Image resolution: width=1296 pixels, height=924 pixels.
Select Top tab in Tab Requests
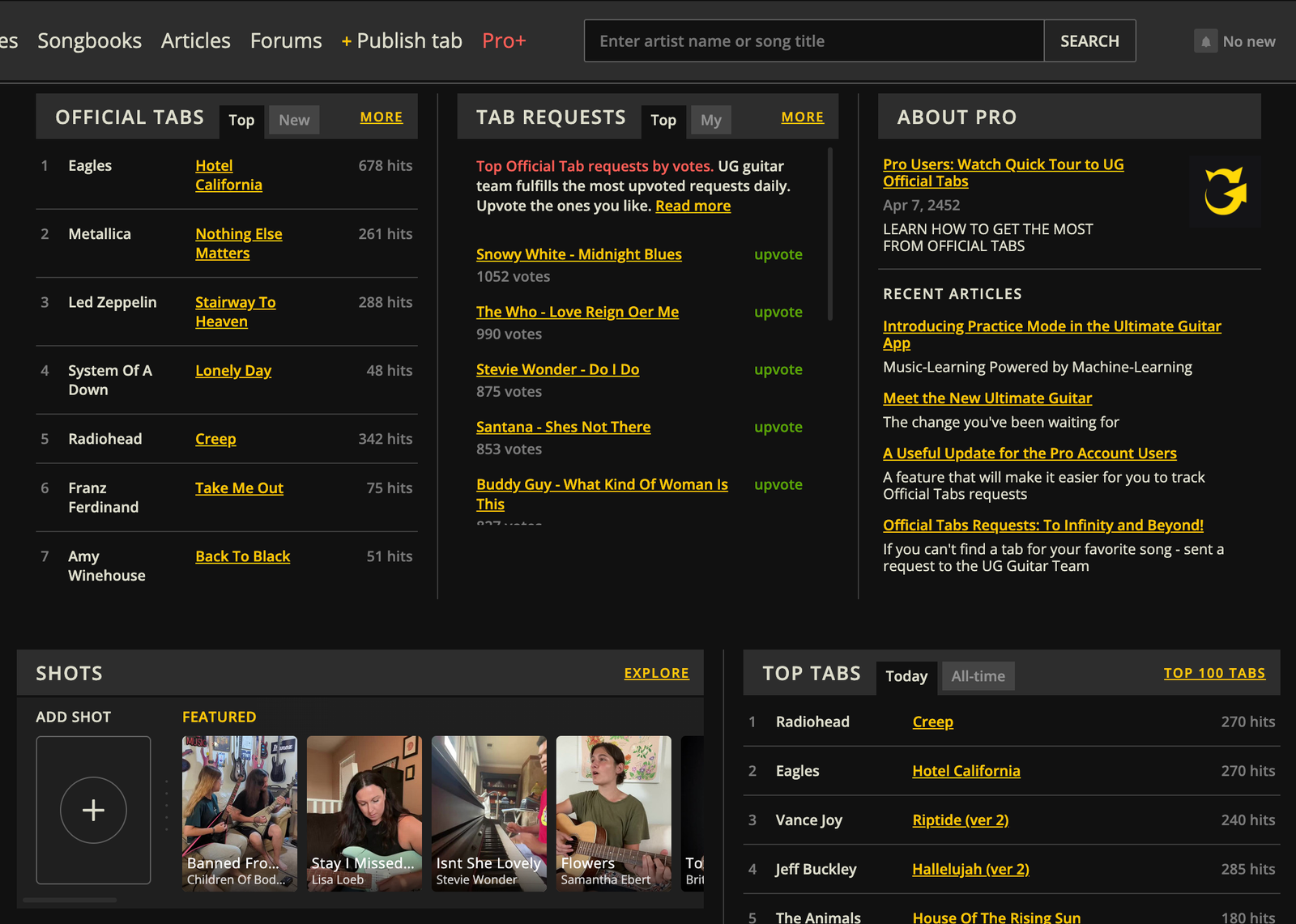pos(663,120)
